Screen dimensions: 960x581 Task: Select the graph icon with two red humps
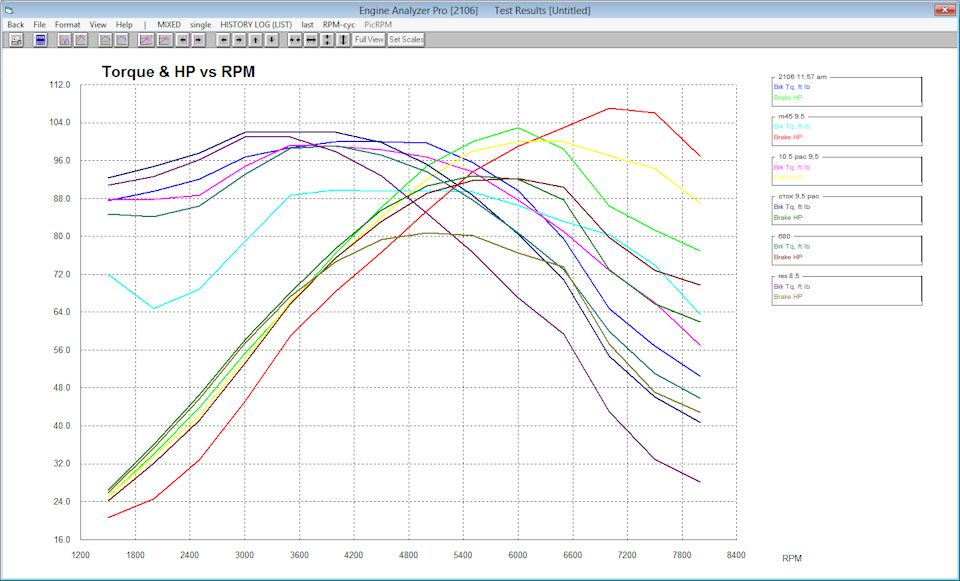tap(64, 40)
